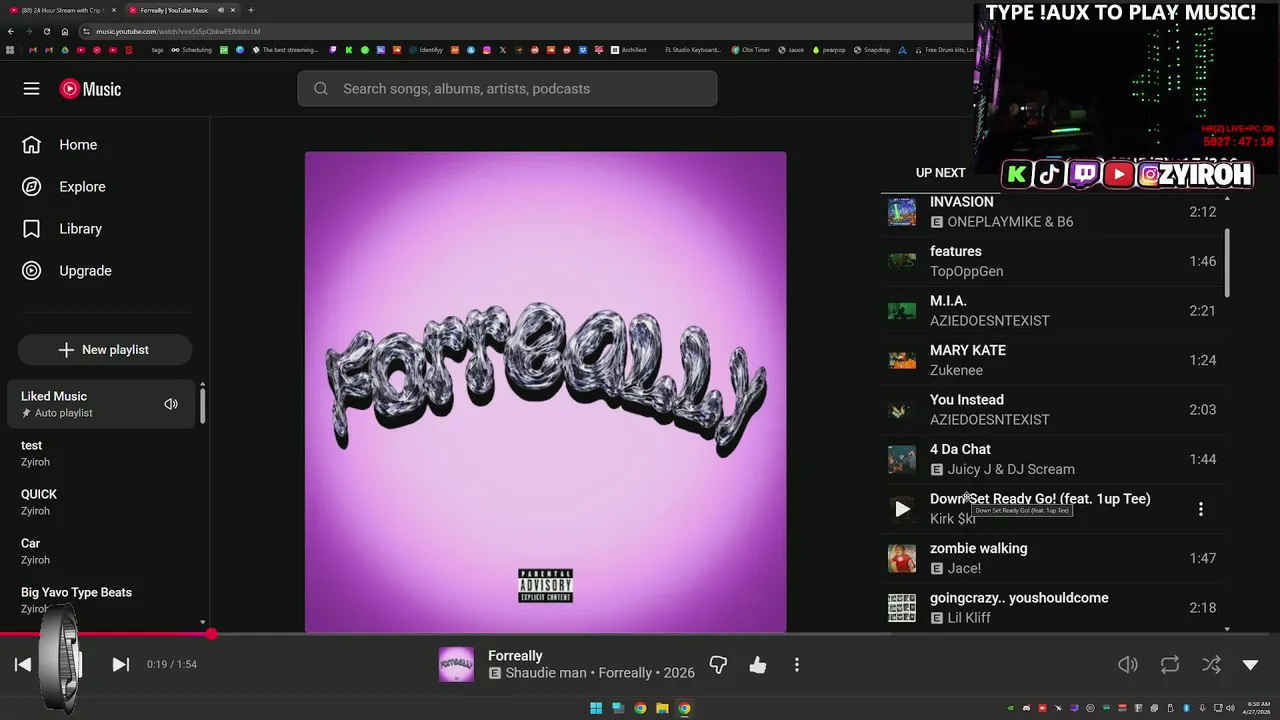Open three-dot menu for Down Set Ready Go!
Viewport: 1280px width, 720px height.
coord(1200,509)
